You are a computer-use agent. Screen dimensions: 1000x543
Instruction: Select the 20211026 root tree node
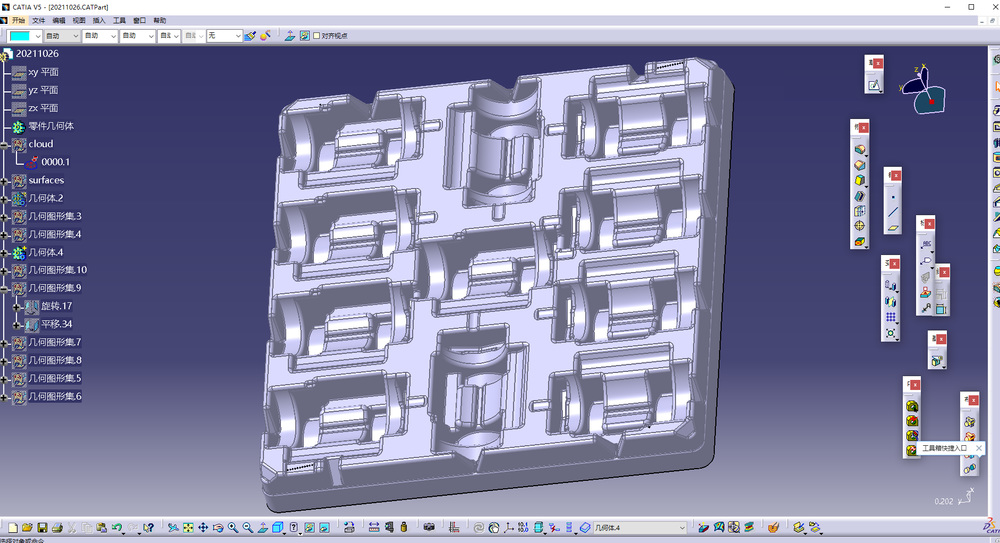[x=37, y=54]
